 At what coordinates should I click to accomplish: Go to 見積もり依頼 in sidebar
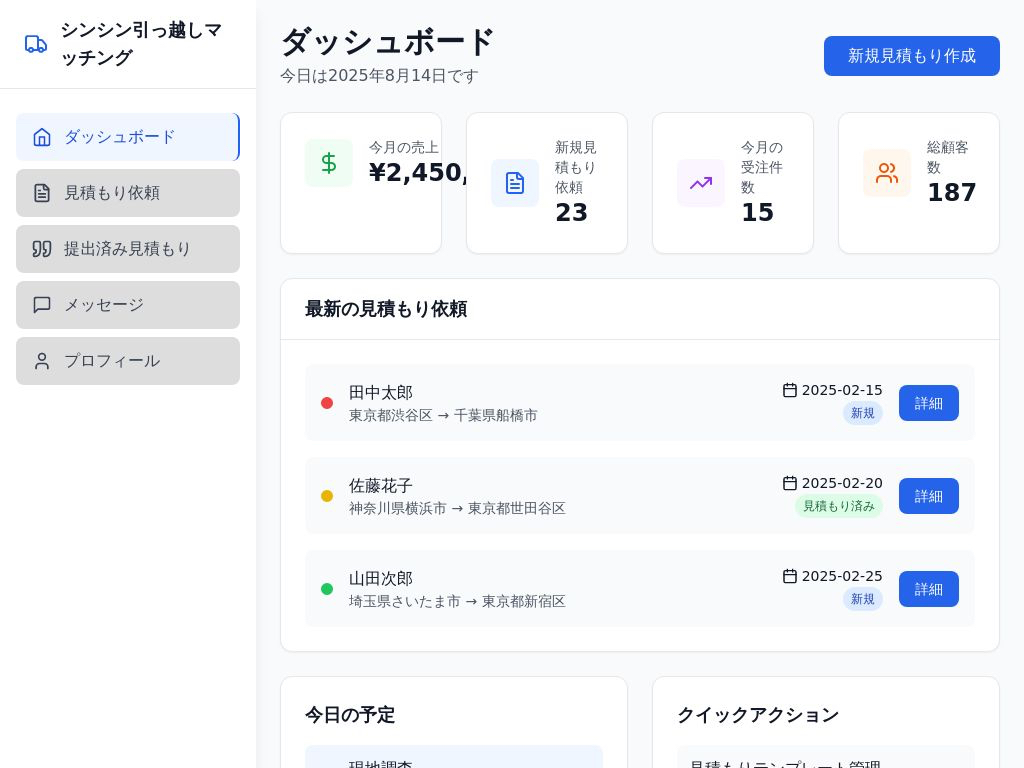pos(127,193)
